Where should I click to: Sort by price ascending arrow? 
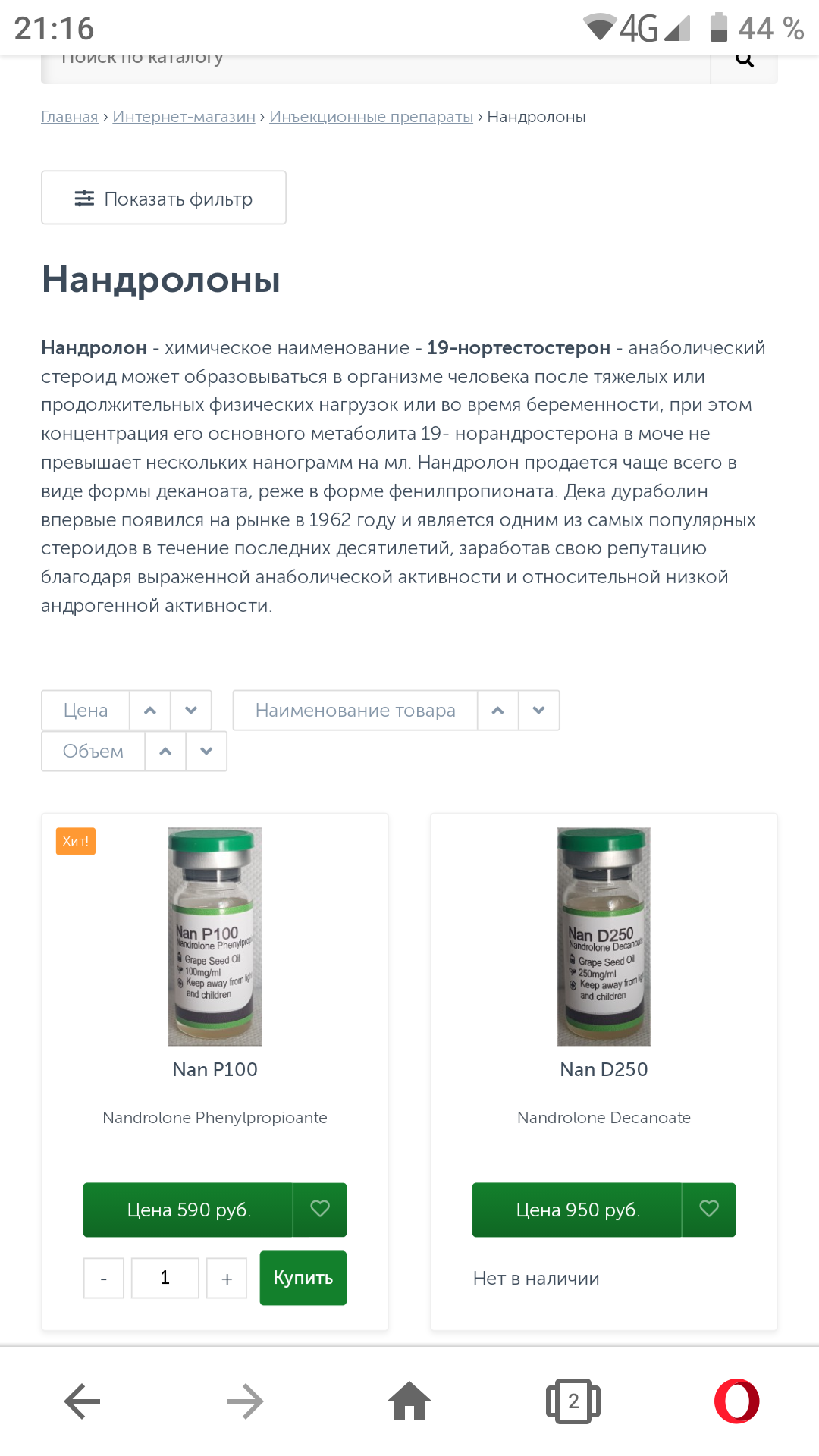[150, 711]
